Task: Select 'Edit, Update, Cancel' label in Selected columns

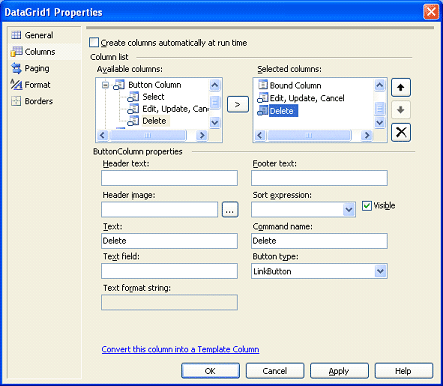Action: click(307, 98)
